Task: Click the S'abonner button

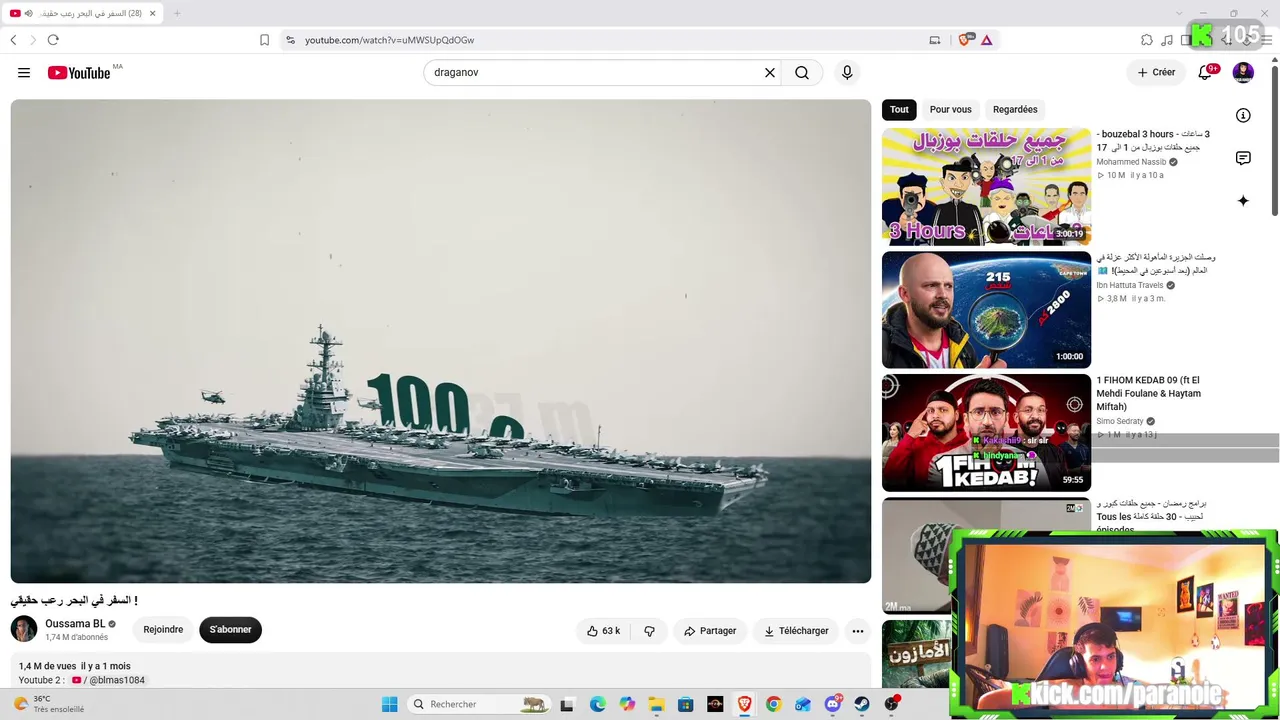Action: pyautogui.click(x=230, y=630)
